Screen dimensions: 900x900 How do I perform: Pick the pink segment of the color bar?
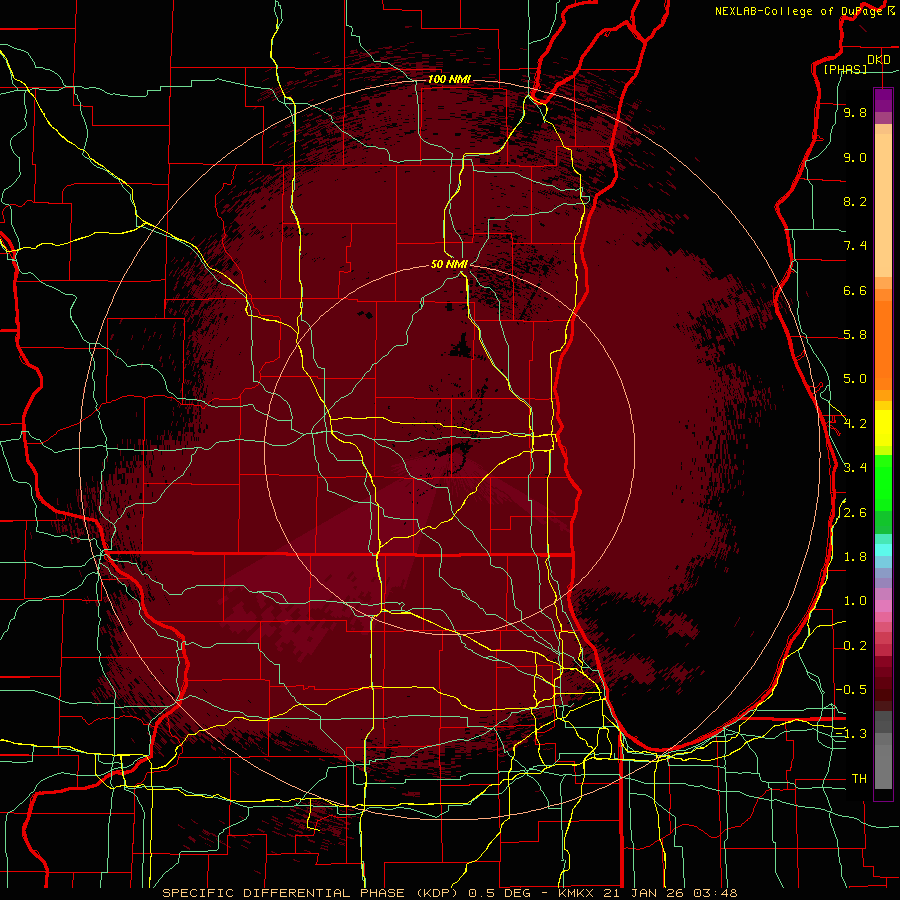[883, 606]
